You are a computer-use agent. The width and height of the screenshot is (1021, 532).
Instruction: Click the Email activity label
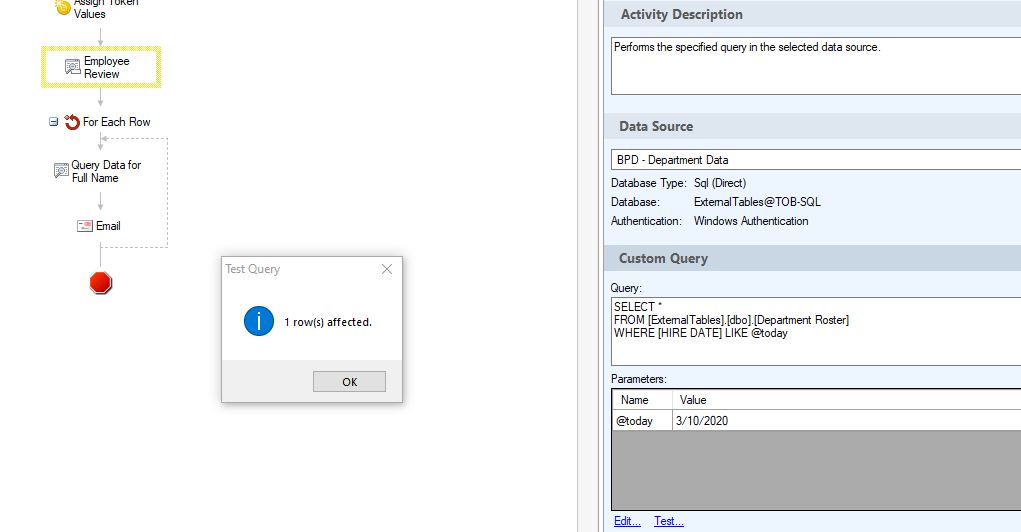coord(108,226)
